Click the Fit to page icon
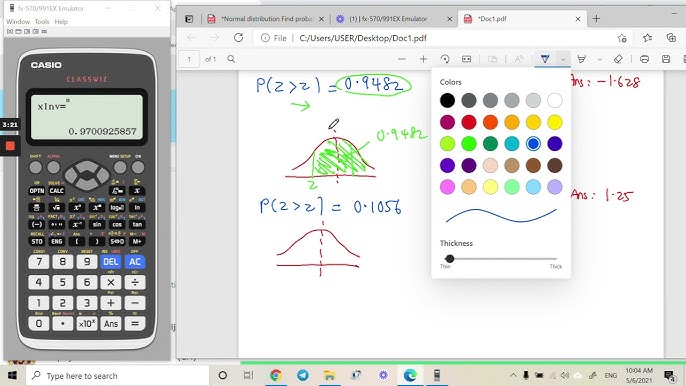The height and width of the screenshot is (386, 686). coord(466,59)
